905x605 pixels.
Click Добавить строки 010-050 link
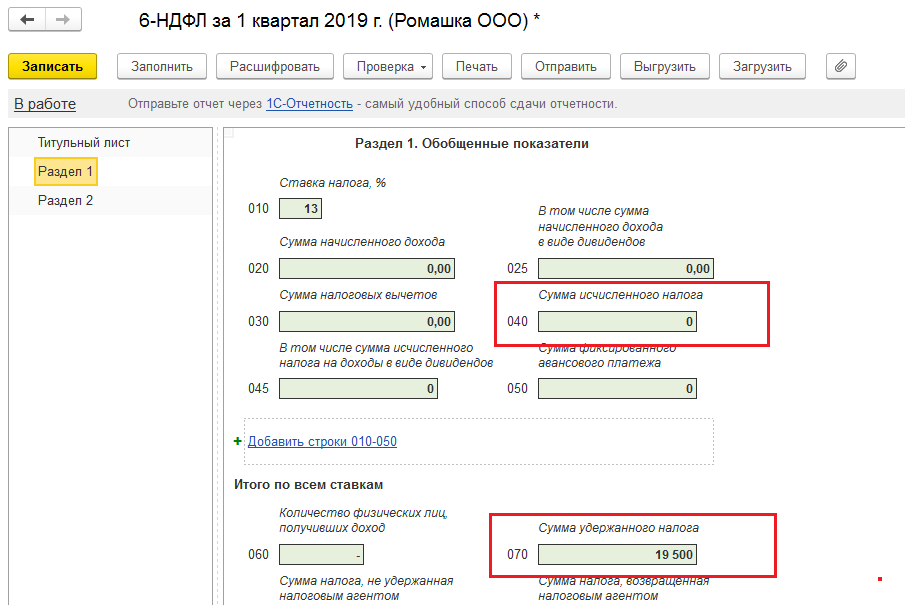[x=322, y=441]
